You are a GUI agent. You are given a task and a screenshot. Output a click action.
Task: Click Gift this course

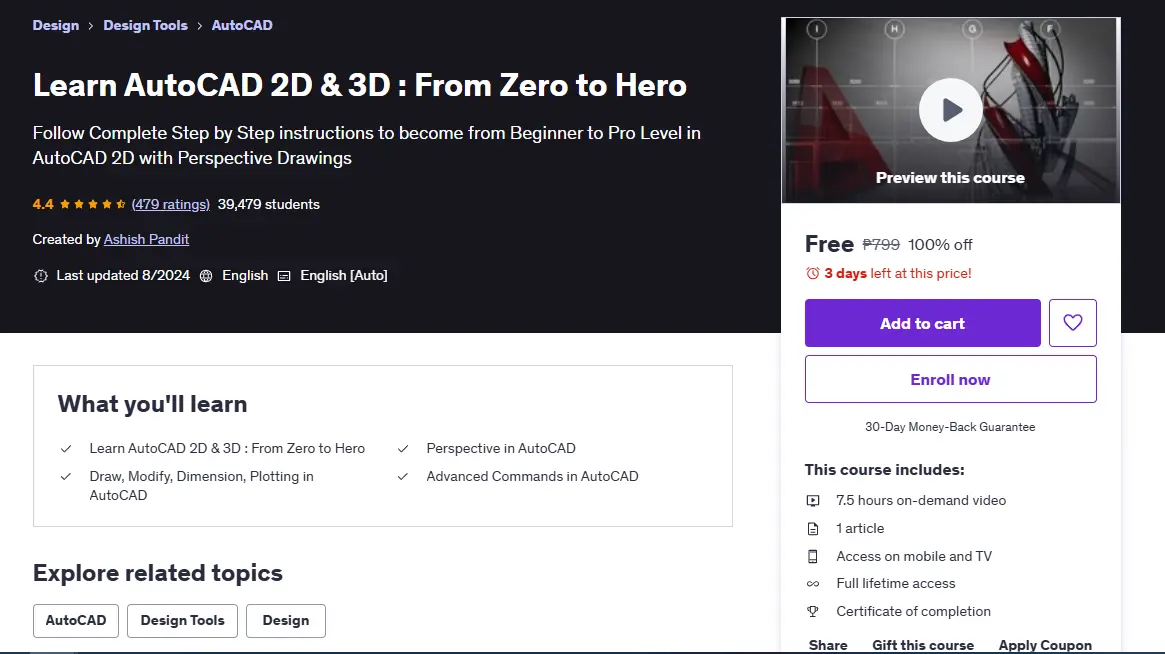[x=923, y=645]
